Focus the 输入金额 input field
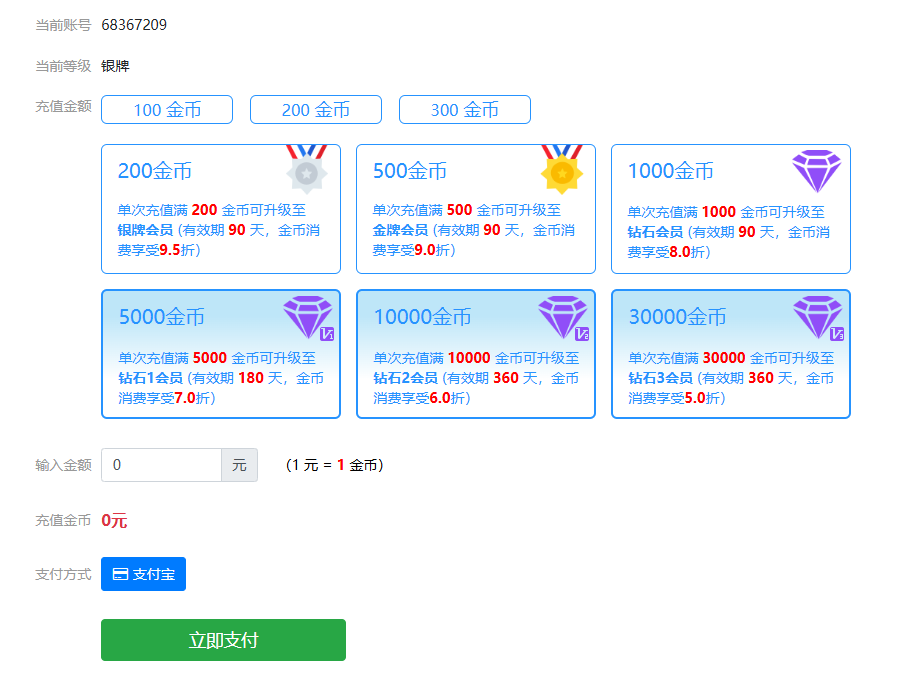This screenshot has width=898, height=676. coord(161,465)
